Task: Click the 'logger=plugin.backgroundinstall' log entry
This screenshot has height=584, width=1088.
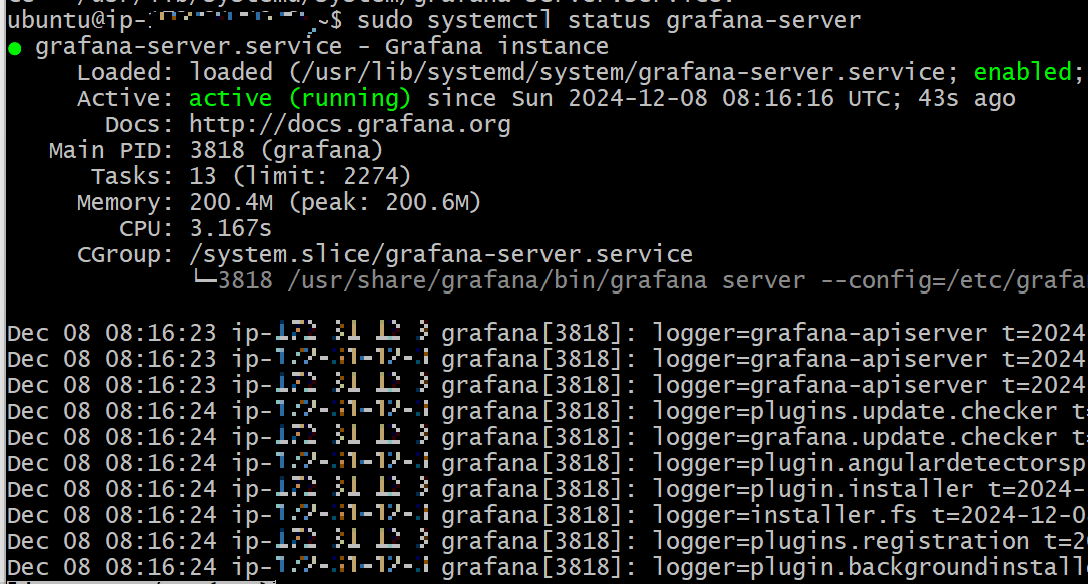Action: [x=869, y=567]
